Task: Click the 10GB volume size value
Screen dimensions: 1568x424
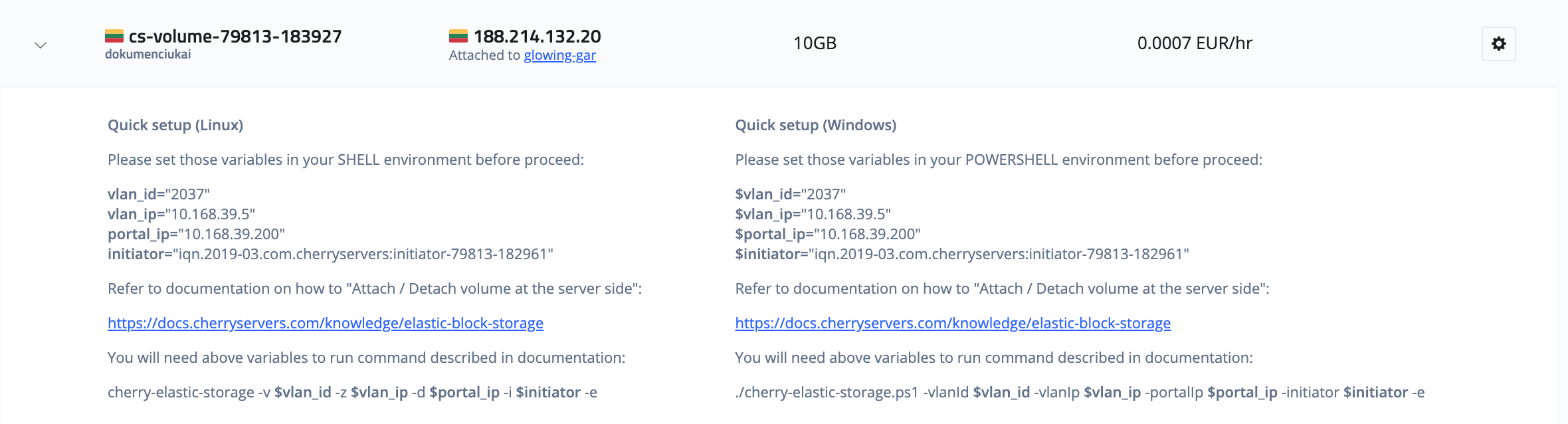Action: [815, 43]
